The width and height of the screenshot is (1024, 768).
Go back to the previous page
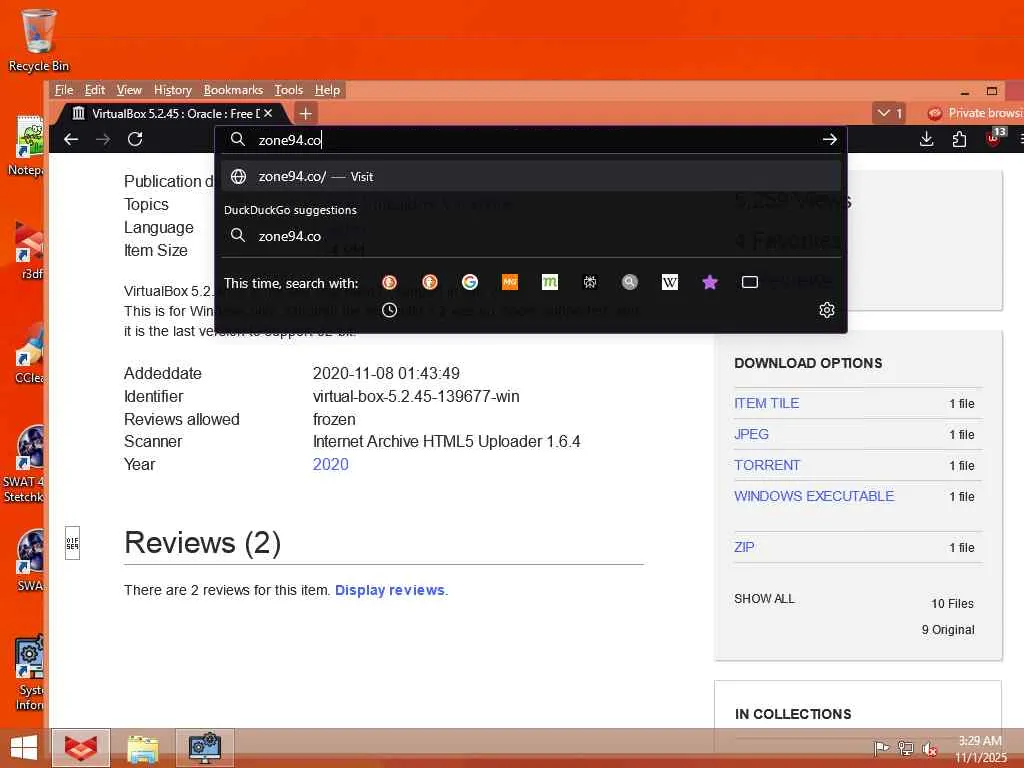point(71,139)
